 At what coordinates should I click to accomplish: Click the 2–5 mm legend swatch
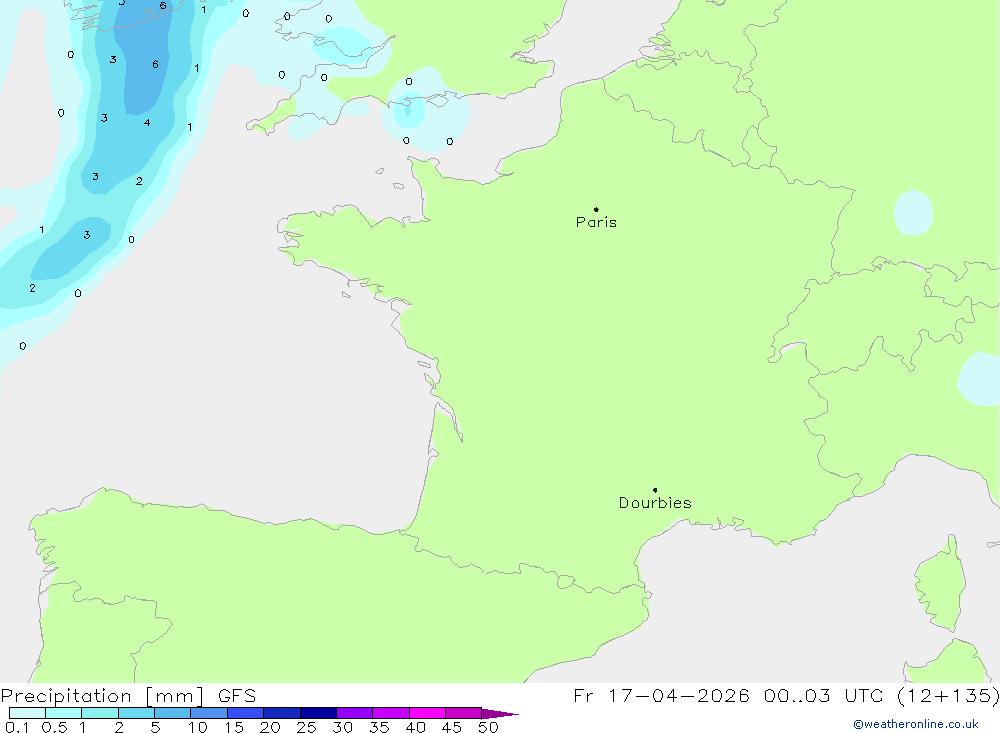coord(136,713)
